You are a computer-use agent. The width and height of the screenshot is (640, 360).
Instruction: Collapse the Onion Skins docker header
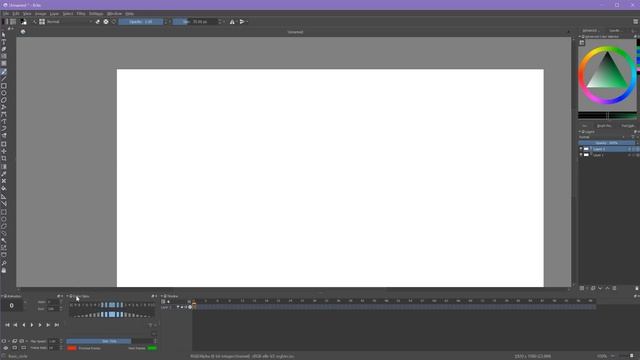coord(68,296)
